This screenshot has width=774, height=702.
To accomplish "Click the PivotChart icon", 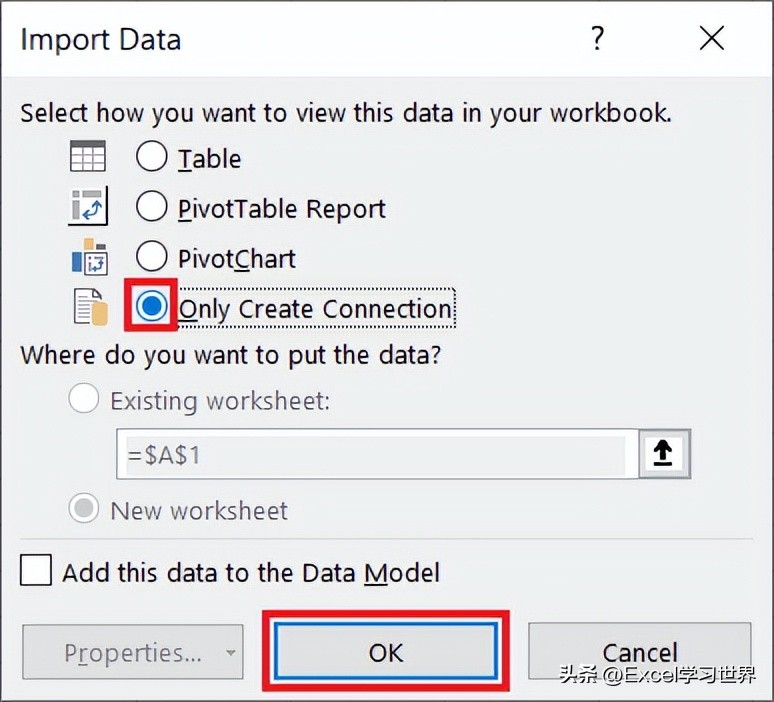I will pyautogui.click(x=90, y=257).
